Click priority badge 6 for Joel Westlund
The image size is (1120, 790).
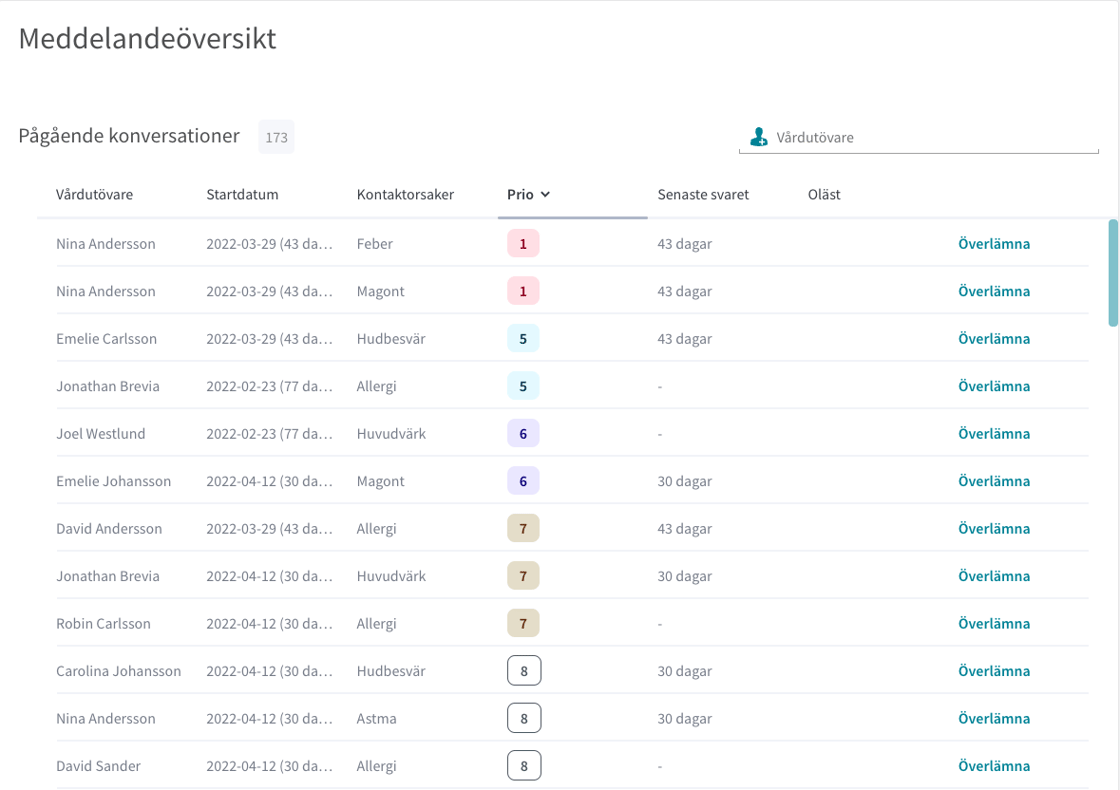523,434
